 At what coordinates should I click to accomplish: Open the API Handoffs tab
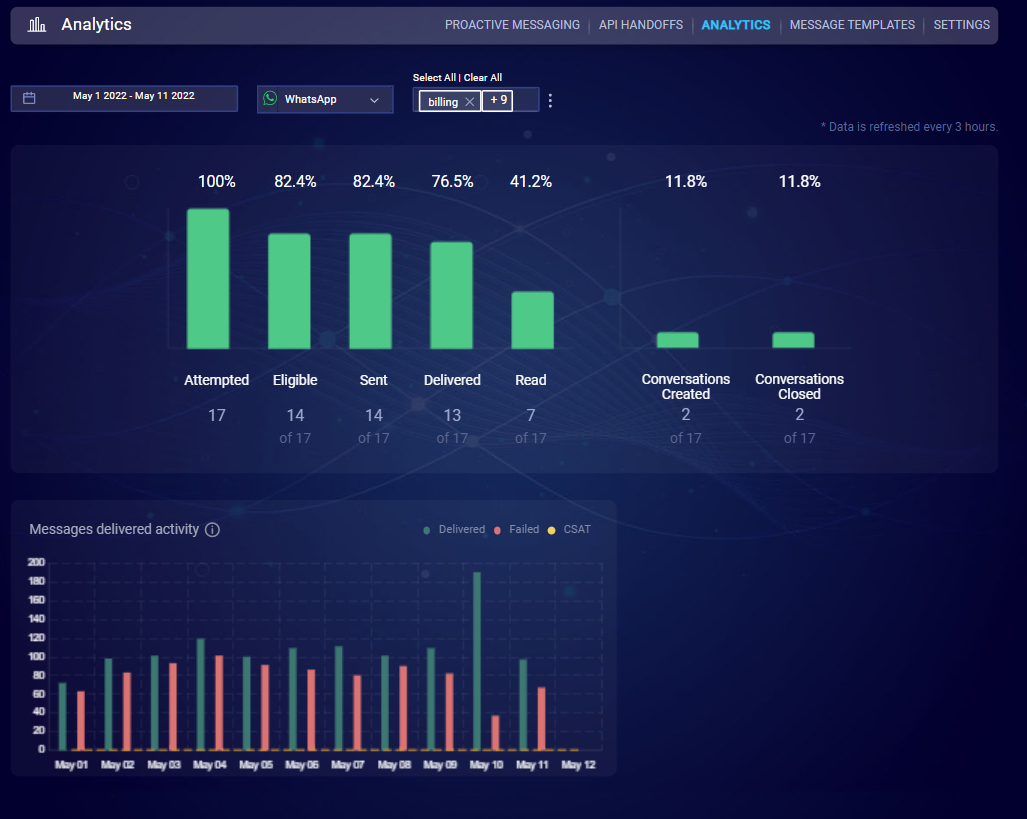[641, 25]
